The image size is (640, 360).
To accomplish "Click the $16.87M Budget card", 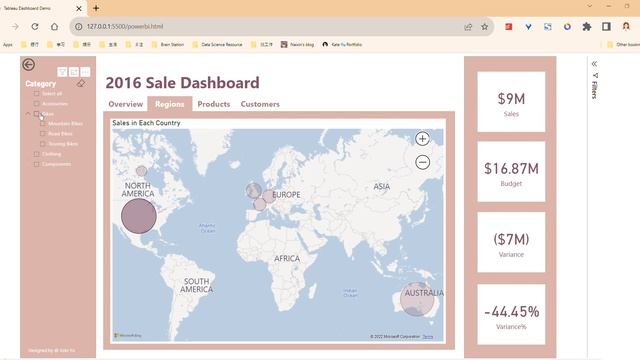I will click(511, 172).
